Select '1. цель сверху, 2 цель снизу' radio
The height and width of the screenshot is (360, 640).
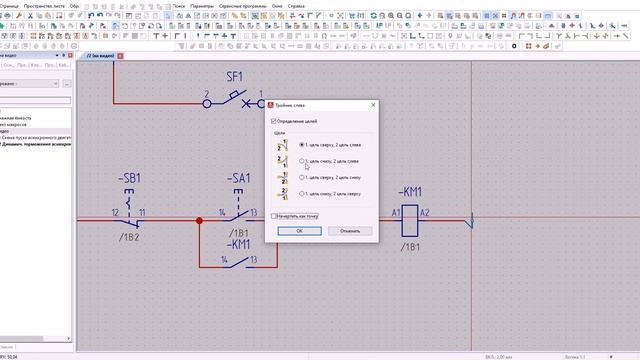302,178
